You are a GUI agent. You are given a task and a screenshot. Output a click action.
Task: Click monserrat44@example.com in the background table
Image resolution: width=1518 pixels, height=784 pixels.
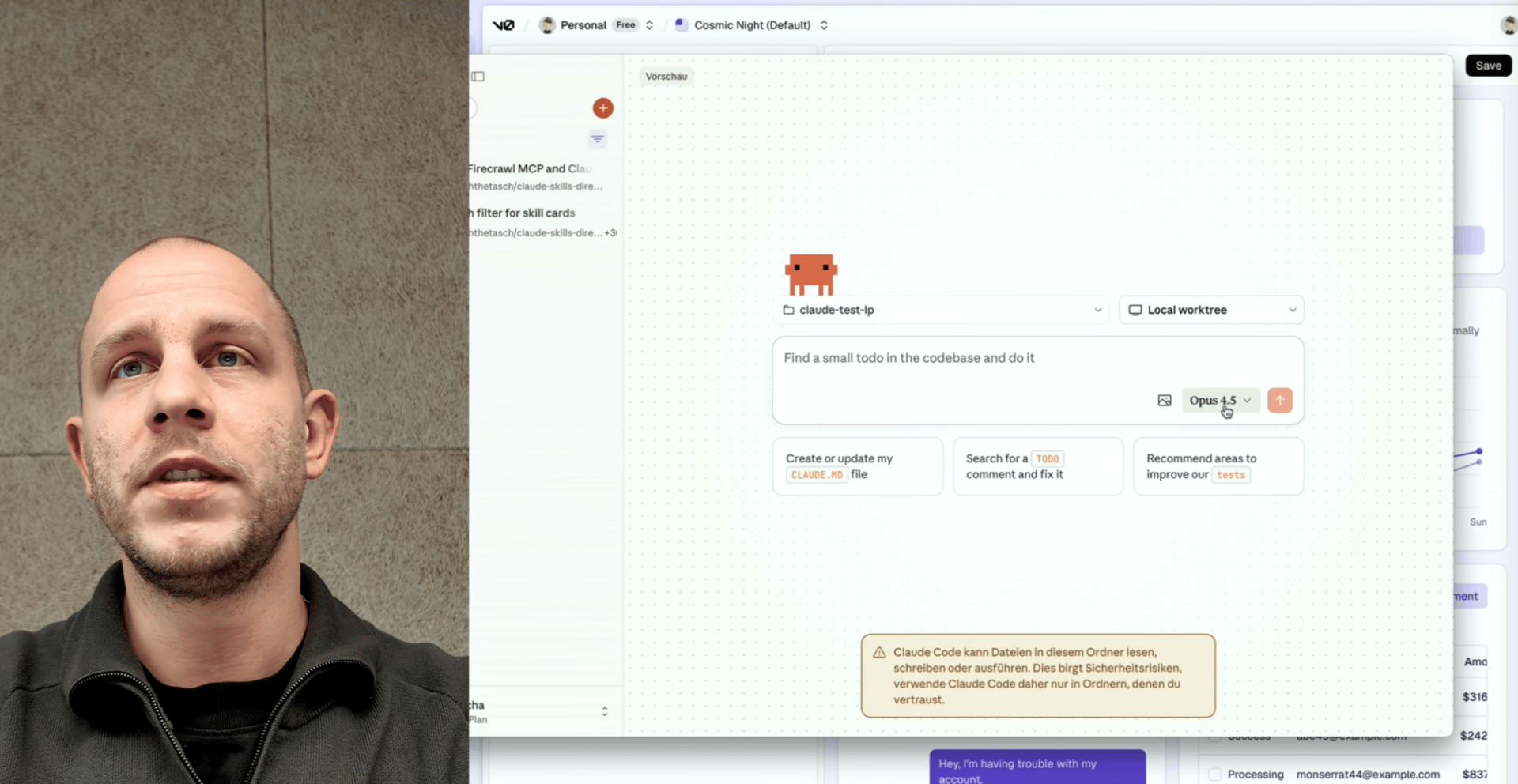click(x=1368, y=775)
